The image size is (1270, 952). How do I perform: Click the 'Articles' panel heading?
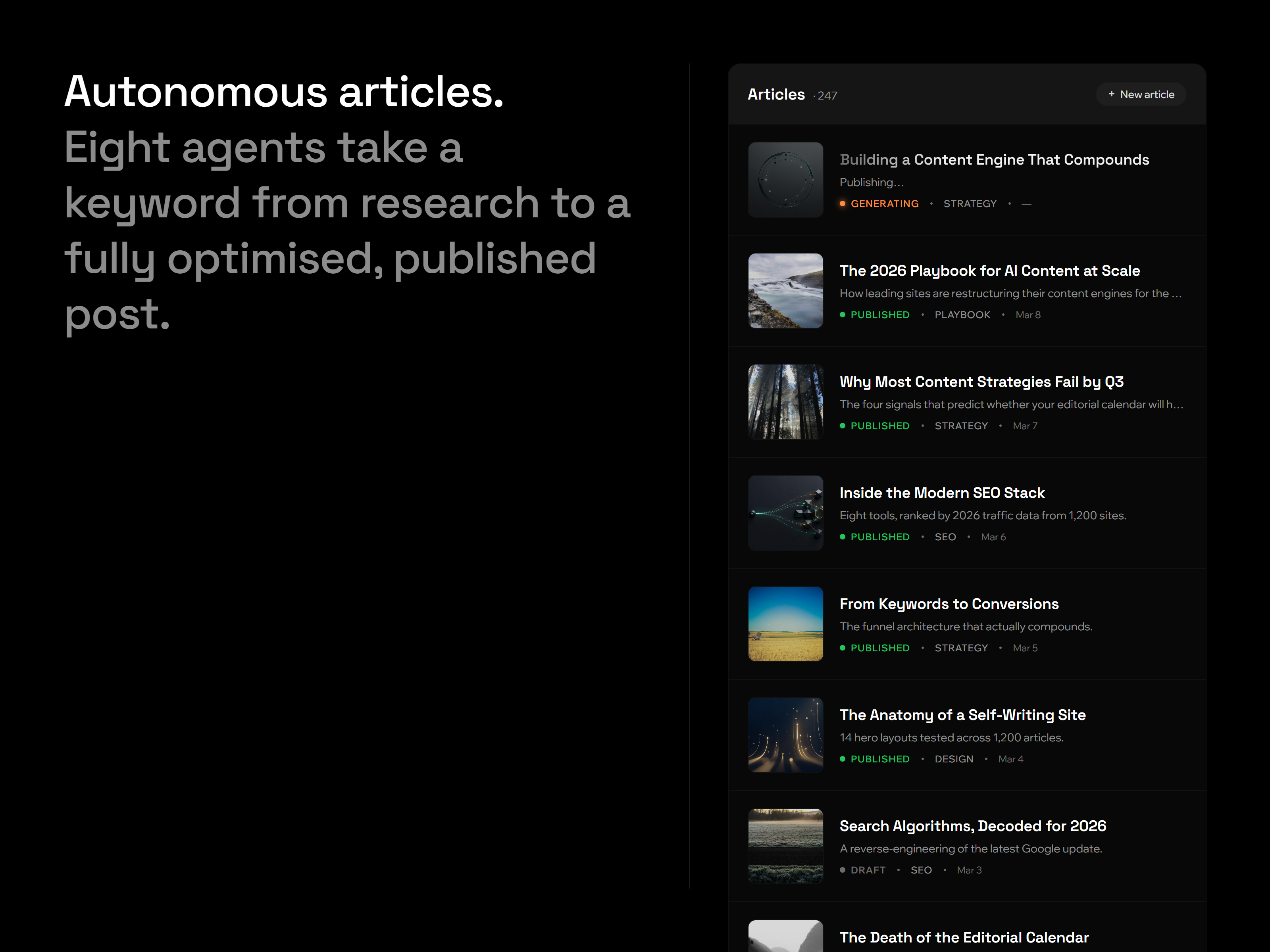[x=776, y=95]
